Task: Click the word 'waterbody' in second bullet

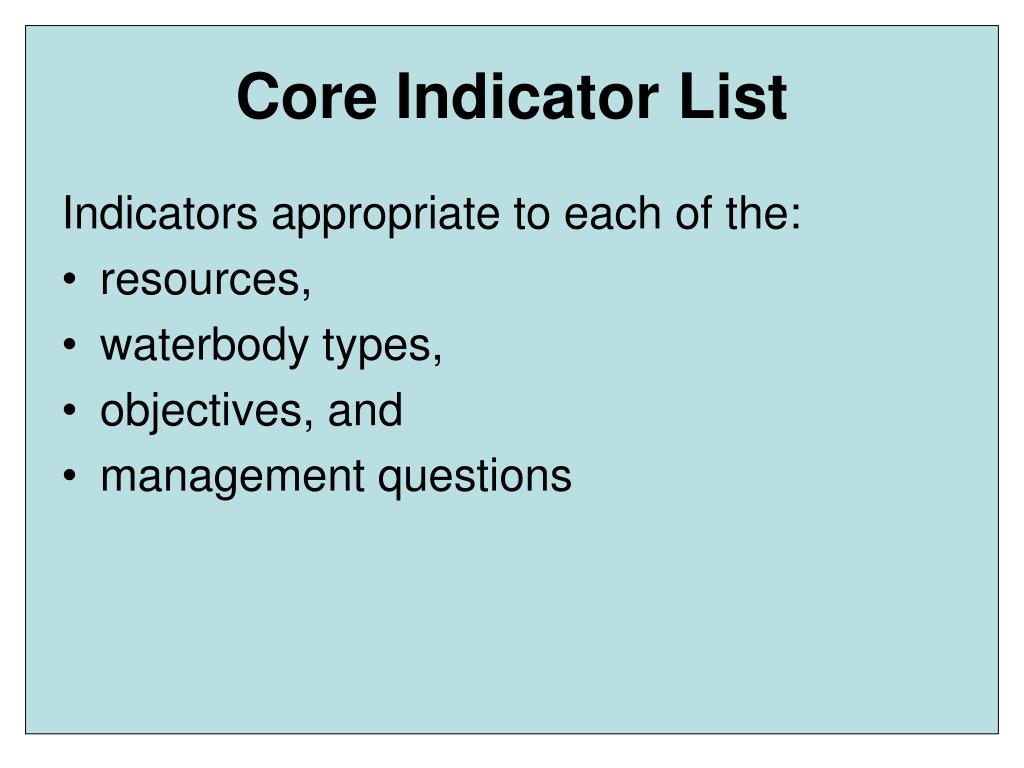Action: pyautogui.click(x=204, y=346)
